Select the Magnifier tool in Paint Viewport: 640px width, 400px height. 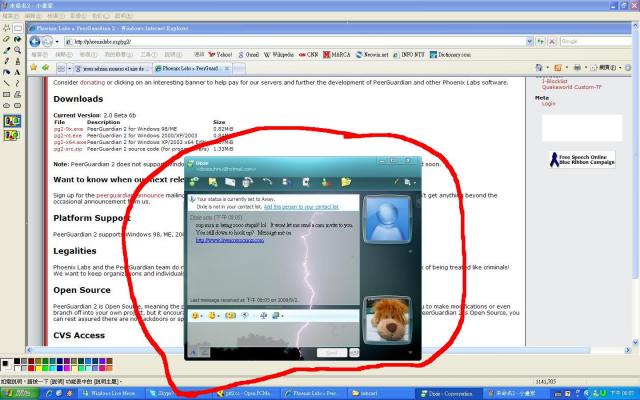point(18,50)
